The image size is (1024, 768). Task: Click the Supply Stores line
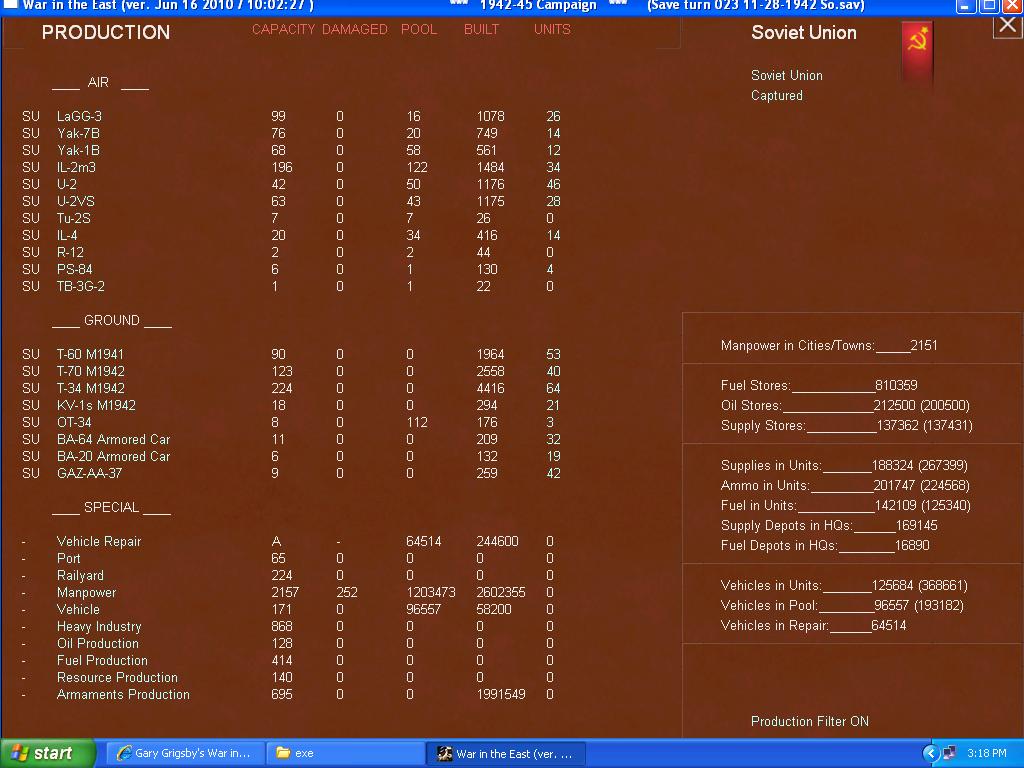click(846, 426)
